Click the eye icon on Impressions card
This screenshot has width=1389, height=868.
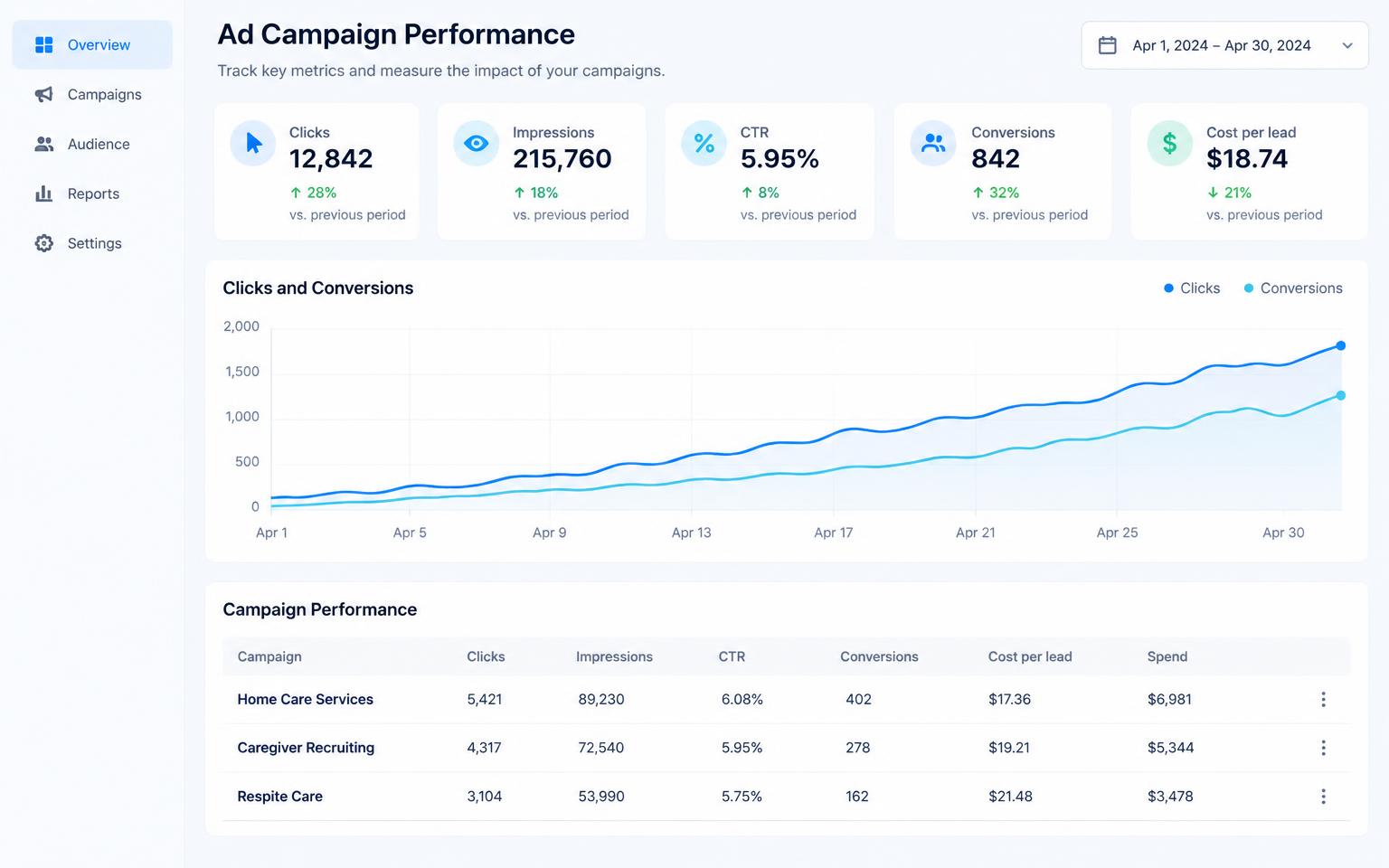tap(476, 144)
